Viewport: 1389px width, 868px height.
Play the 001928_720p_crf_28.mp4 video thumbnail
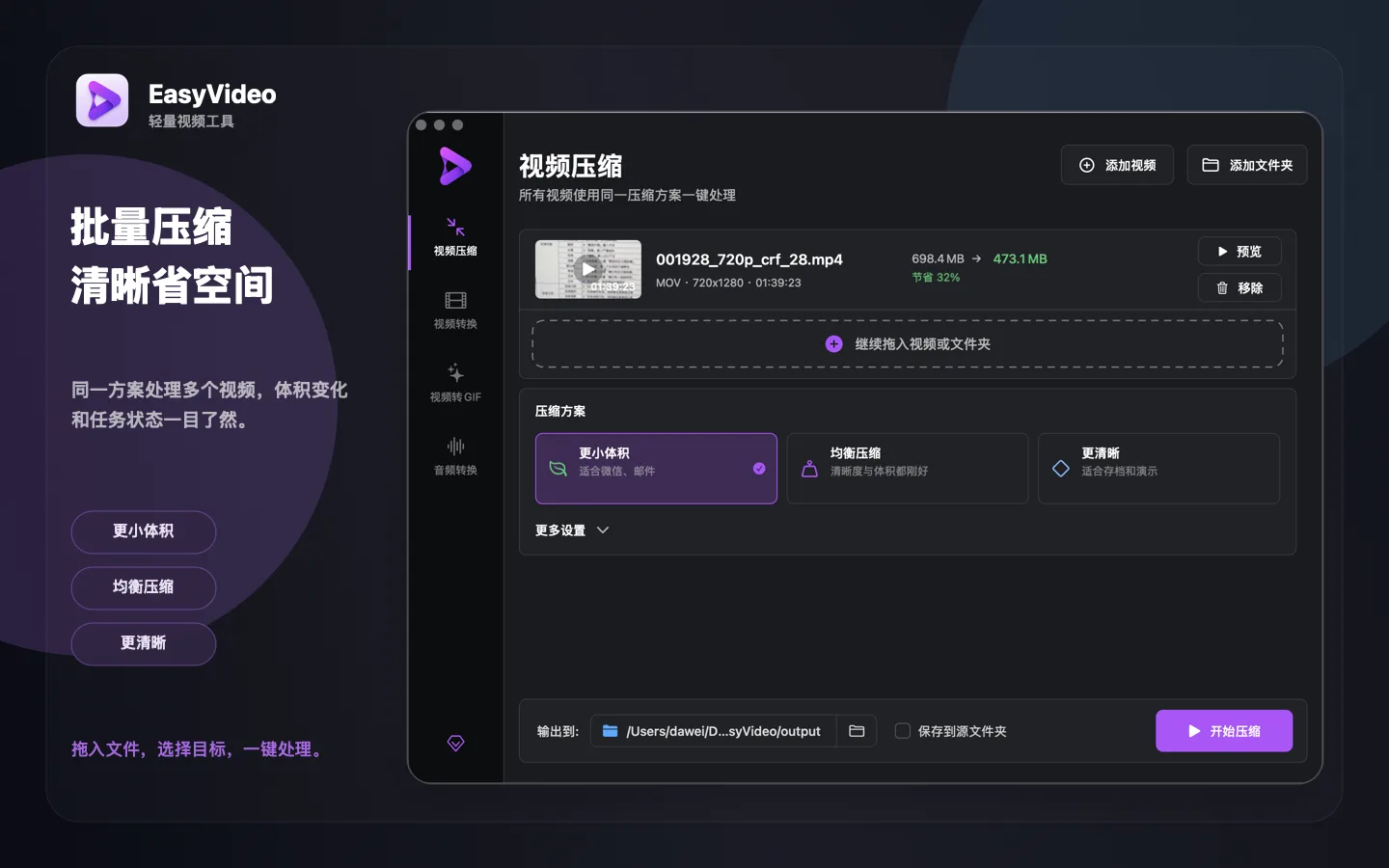coord(588,269)
